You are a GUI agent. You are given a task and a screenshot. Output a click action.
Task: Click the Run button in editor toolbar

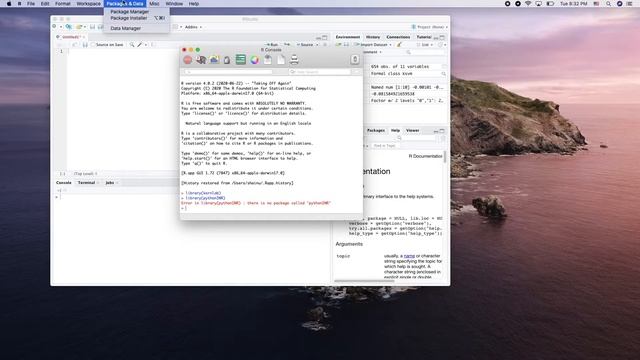point(272,44)
